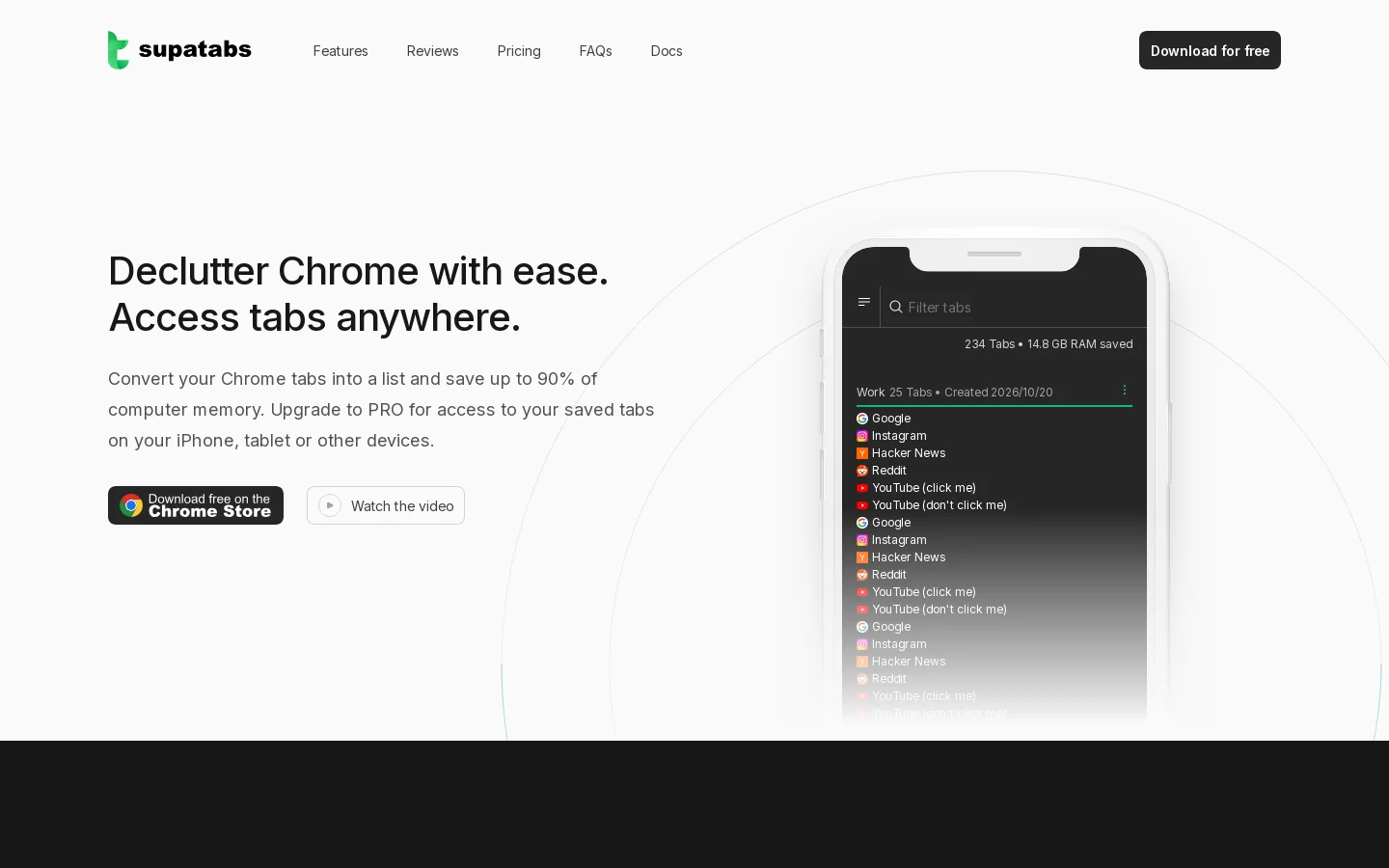
Task: Go to the Features section
Action: coord(340,51)
